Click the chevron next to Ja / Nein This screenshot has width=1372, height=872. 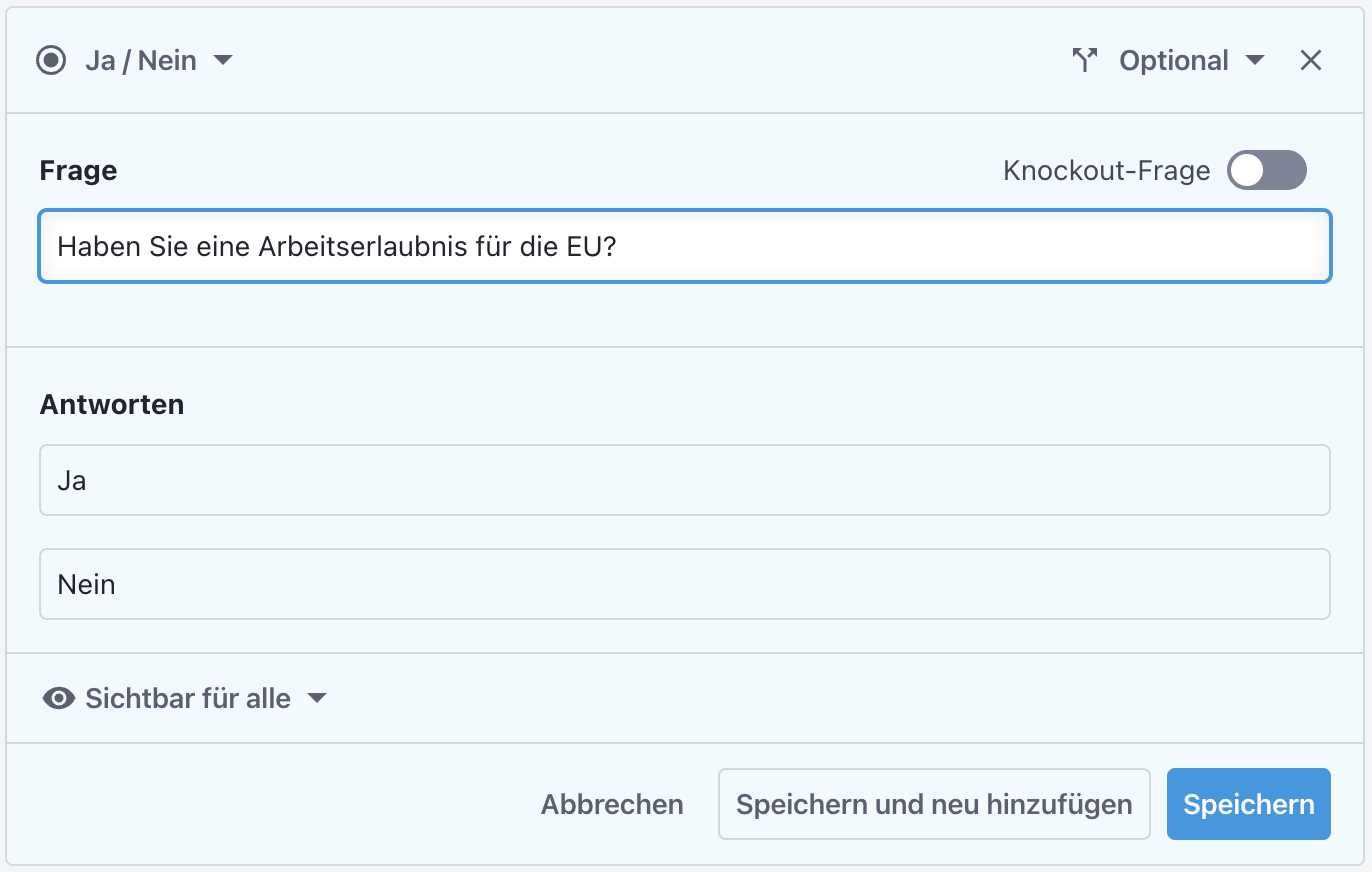(x=223, y=61)
